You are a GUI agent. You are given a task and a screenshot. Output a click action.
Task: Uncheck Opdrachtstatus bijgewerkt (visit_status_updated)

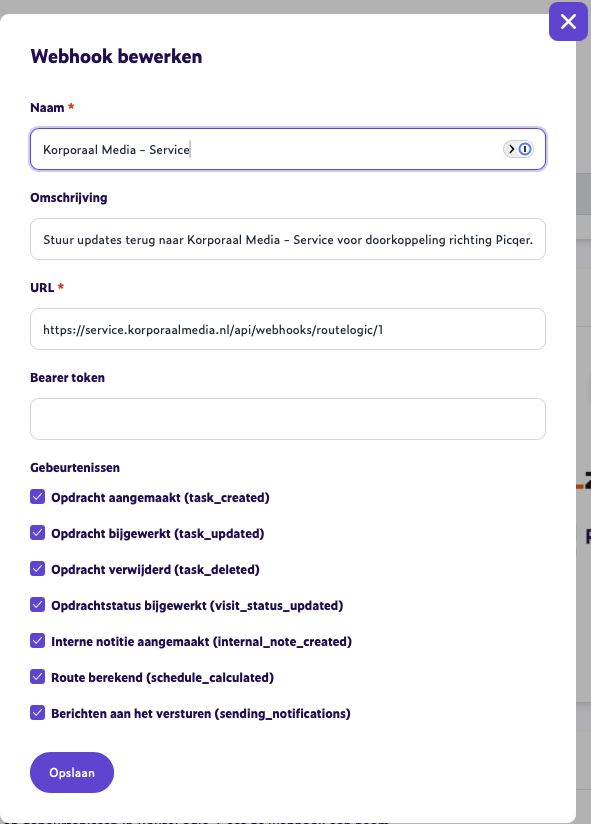coord(38,605)
